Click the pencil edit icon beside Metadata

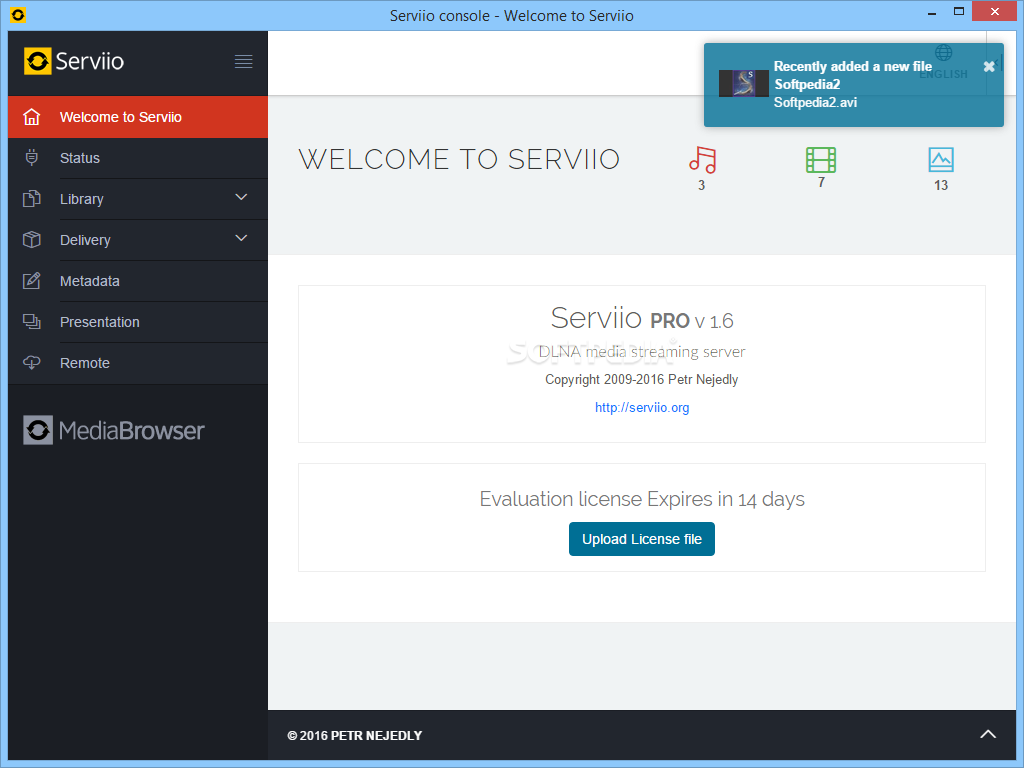tap(31, 281)
